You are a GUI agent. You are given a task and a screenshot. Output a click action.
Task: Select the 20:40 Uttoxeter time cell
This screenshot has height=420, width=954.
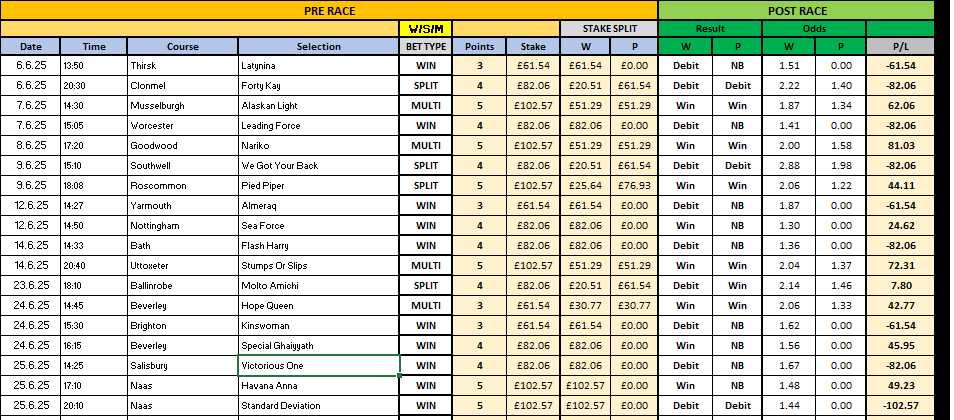[94, 266]
